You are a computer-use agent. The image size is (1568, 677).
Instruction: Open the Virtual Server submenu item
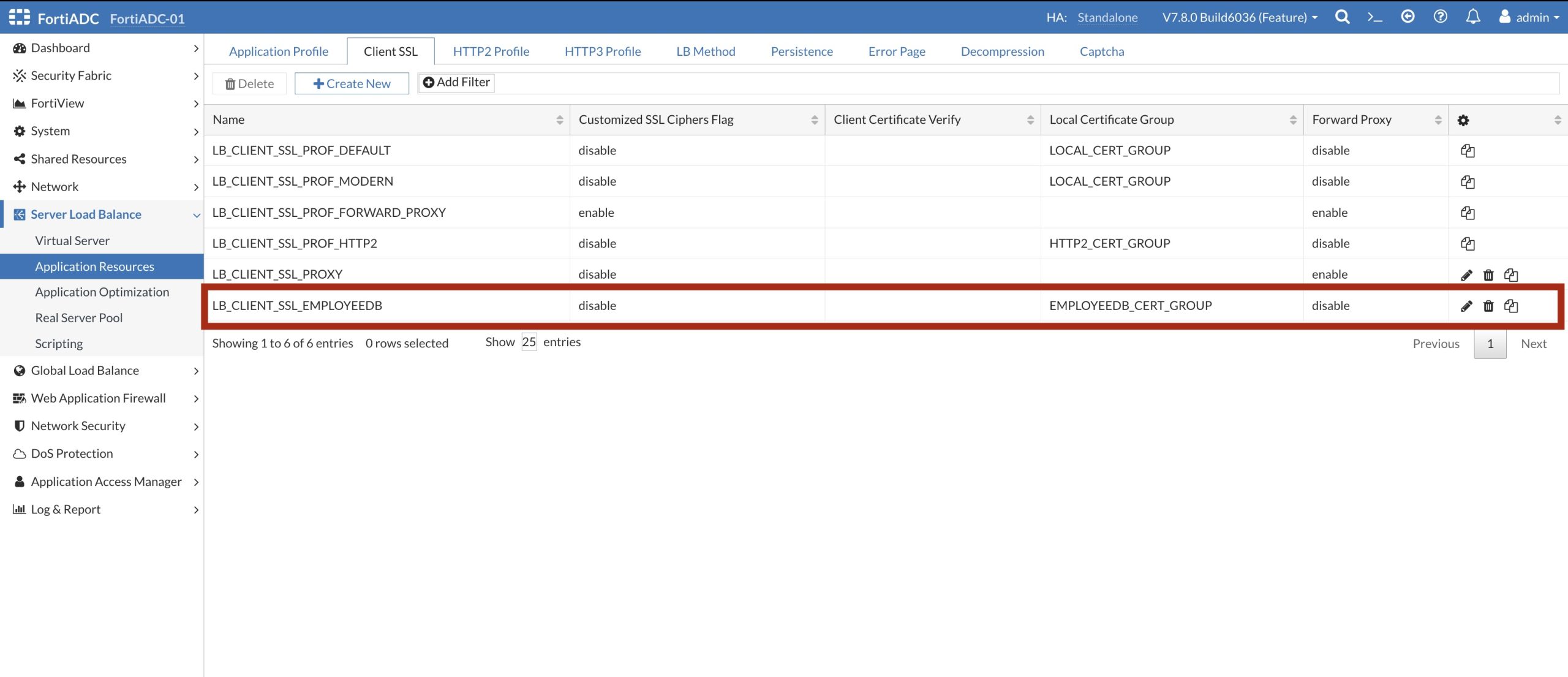point(72,241)
